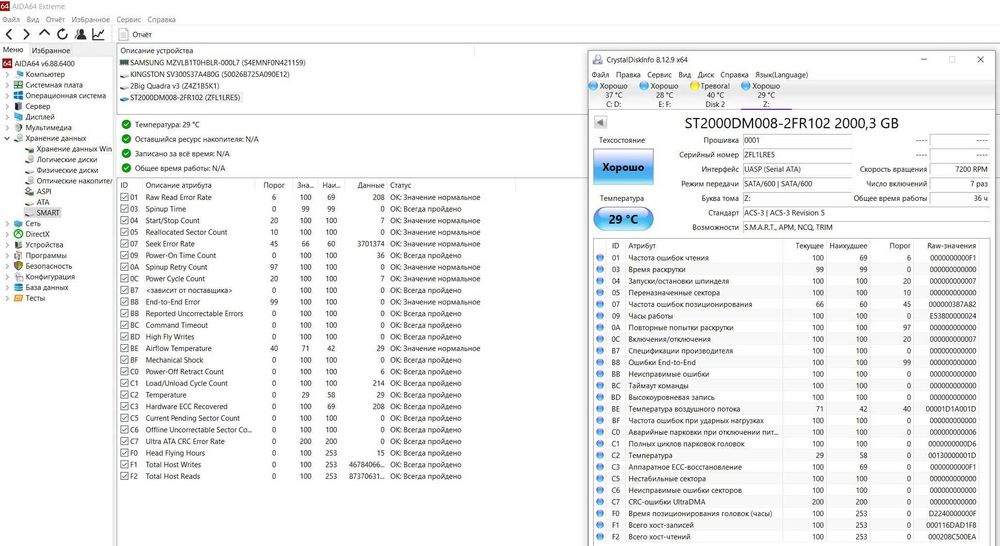Image resolution: width=1000 pixels, height=546 pixels.
Task: Click the Отчёт report button
Action: point(135,34)
